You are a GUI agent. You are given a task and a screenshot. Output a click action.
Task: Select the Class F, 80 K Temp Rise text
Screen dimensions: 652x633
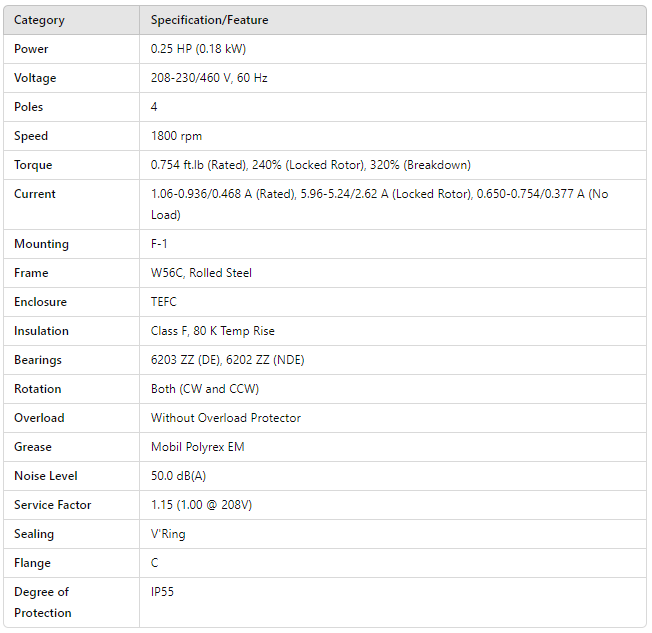tap(212, 331)
